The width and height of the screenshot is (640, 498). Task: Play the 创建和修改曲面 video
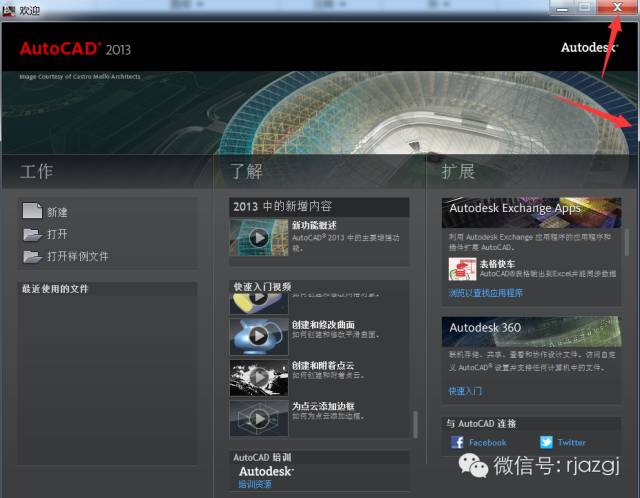pos(258,331)
